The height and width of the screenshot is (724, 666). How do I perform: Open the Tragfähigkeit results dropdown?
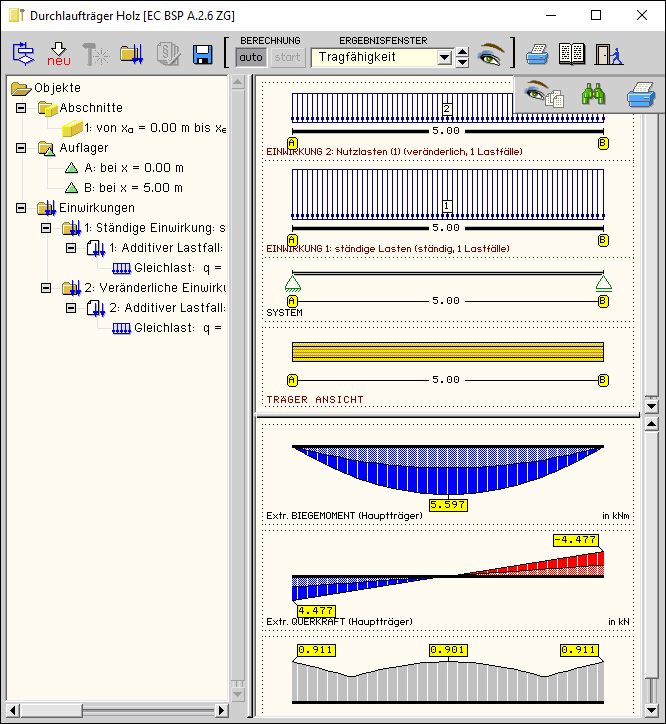(445, 57)
